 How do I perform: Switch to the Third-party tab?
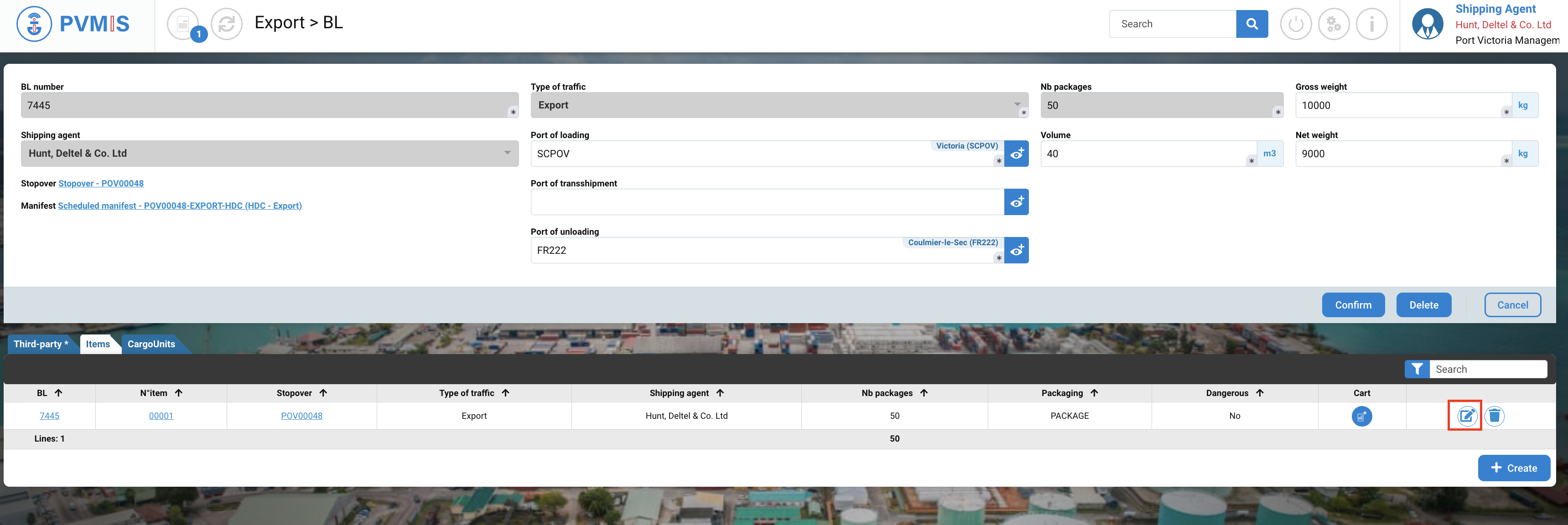pyautogui.click(x=41, y=345)
